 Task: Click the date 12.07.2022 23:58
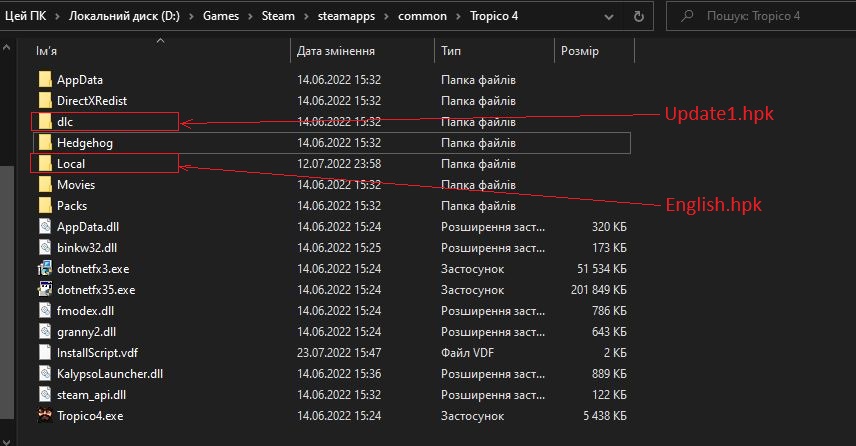click(339, 164)
